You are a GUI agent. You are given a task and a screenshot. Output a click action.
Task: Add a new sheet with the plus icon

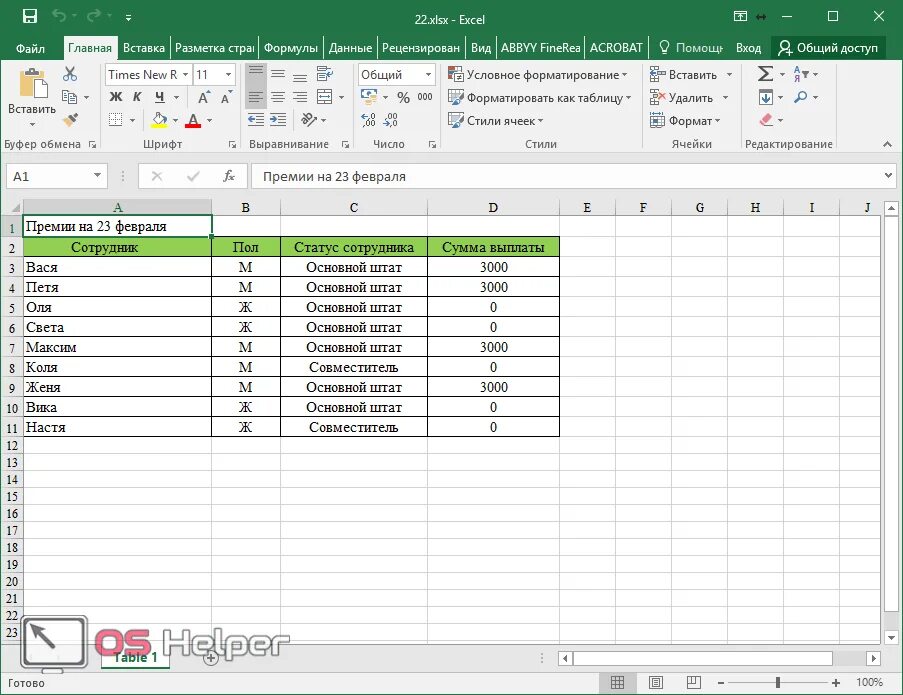click(211, 658)
